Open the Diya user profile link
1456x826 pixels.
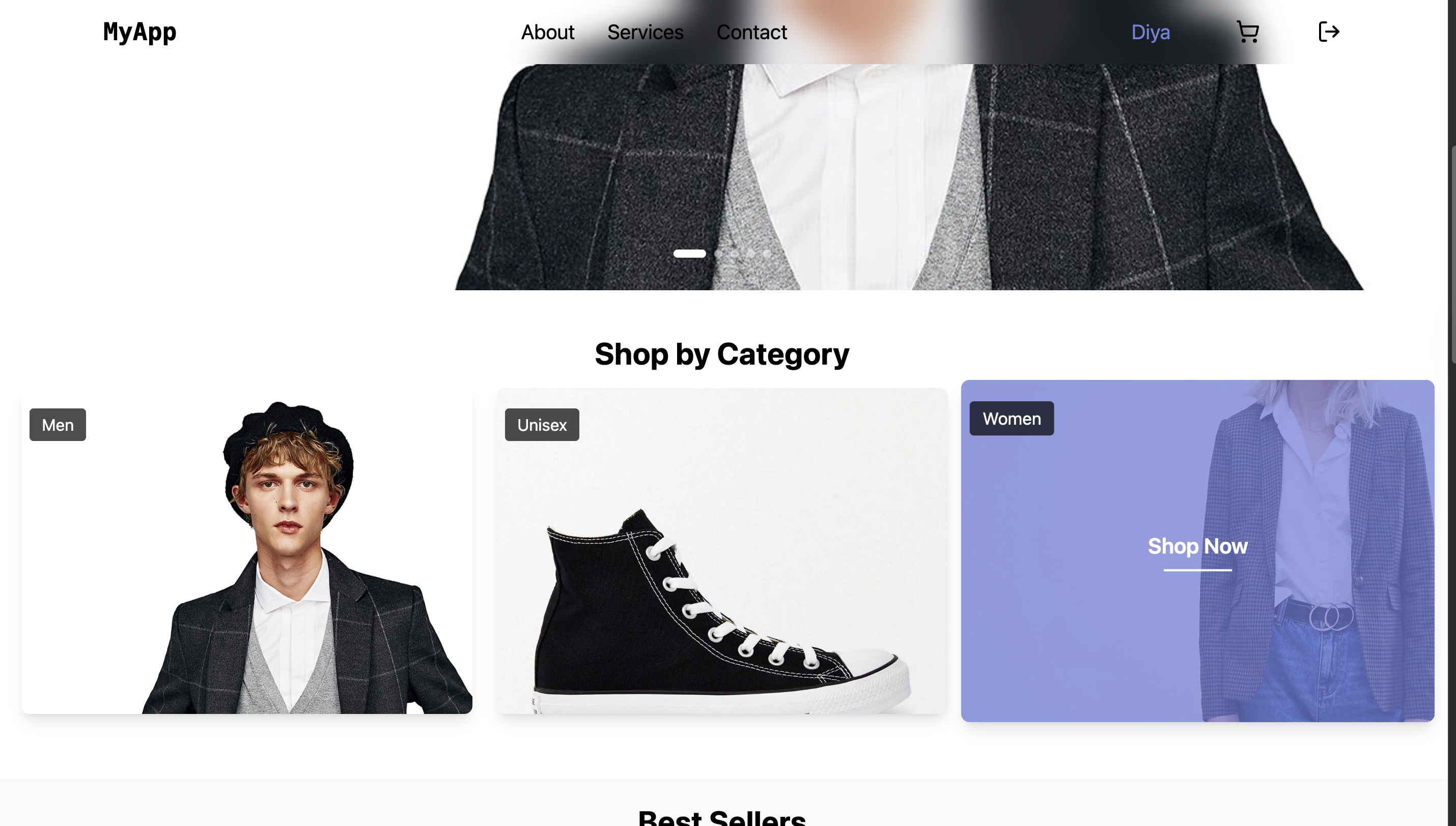click(1151, 32)
